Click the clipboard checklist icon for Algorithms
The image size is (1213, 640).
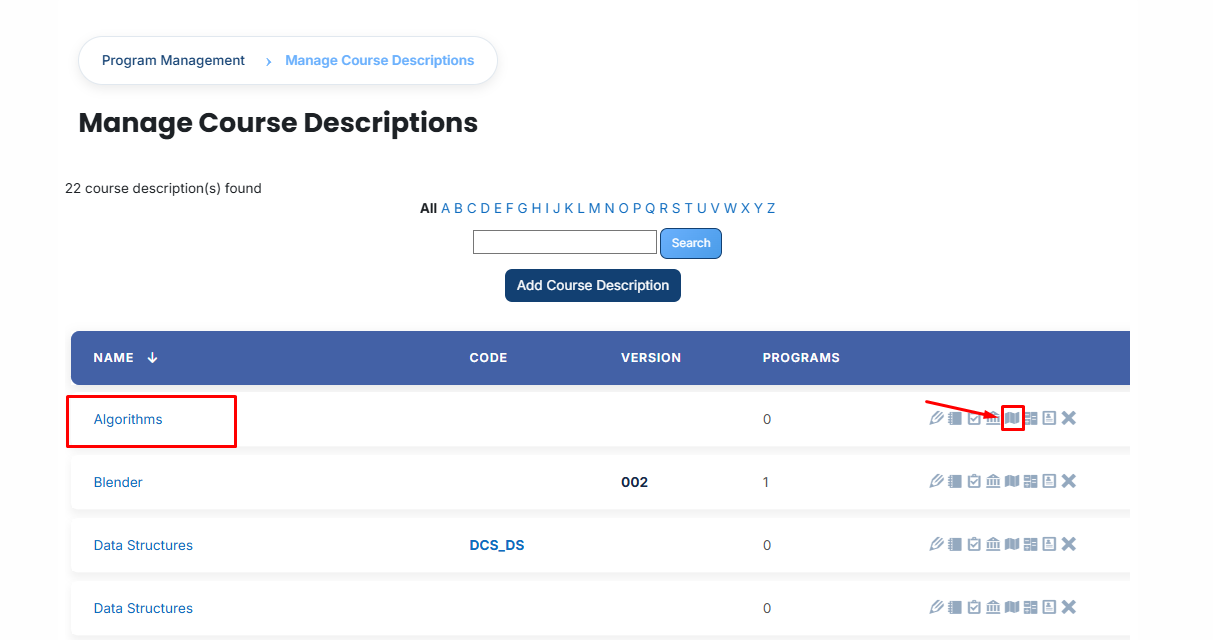point(974,418)
